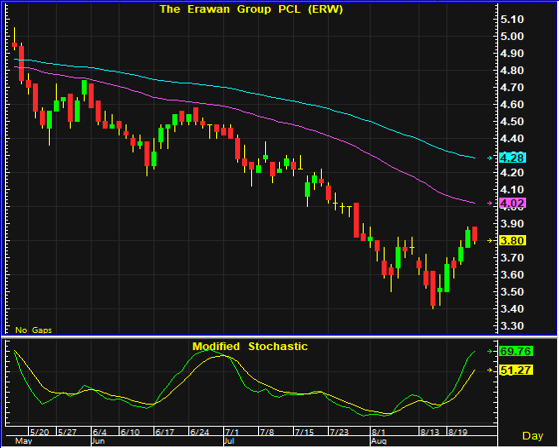Click the yellow arrow beside 51.27
559x448 pixels.
point(490,370)
